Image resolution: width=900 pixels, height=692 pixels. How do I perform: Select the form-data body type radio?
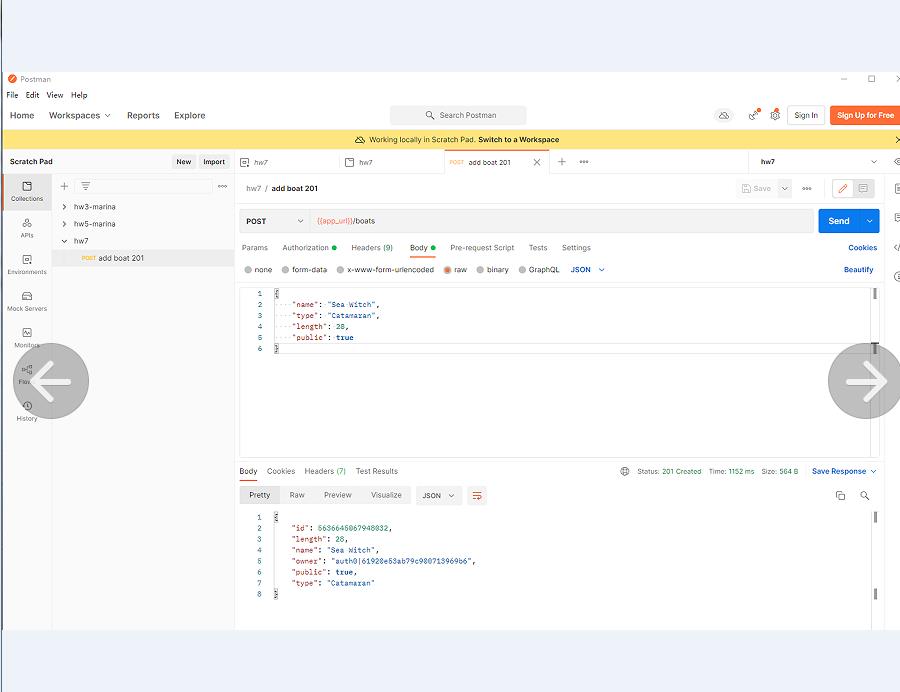(285, 270)
